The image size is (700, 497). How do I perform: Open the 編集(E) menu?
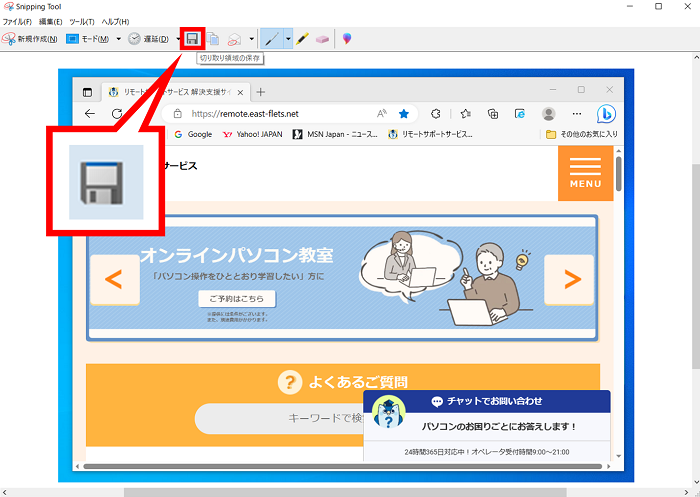(x=50, y=21)
